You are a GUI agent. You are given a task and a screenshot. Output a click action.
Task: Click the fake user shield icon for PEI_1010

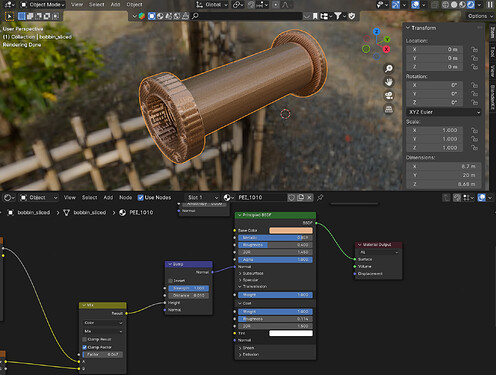click(291, 198)
